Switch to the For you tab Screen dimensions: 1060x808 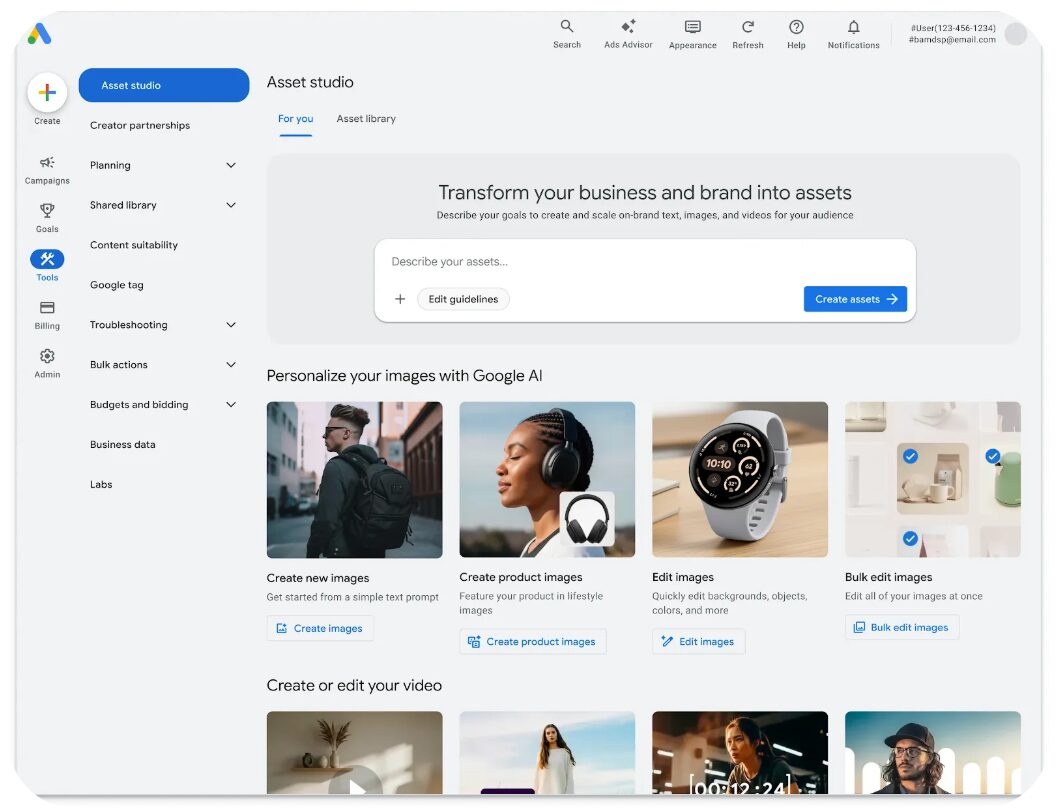295,119
